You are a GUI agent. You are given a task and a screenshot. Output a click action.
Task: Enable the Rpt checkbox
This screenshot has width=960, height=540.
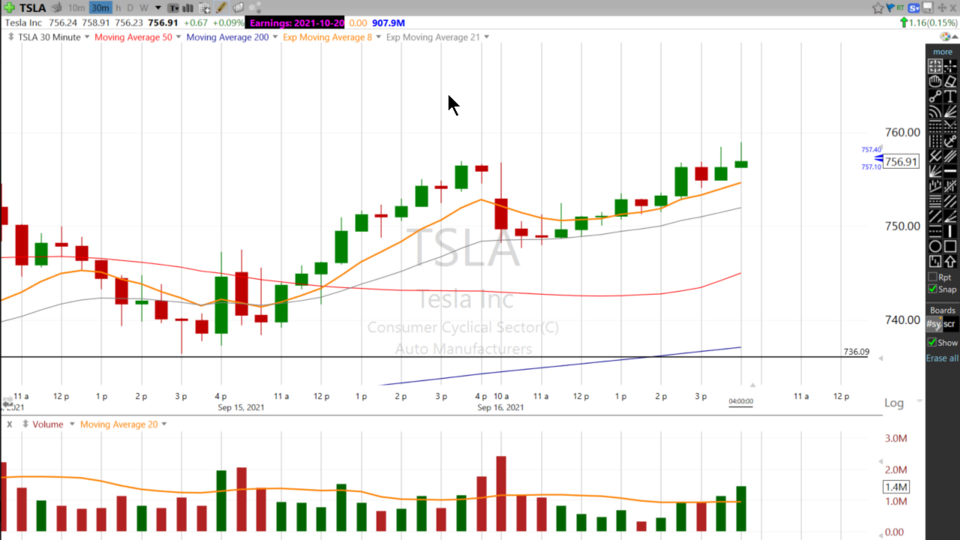(x=933, y=277)
